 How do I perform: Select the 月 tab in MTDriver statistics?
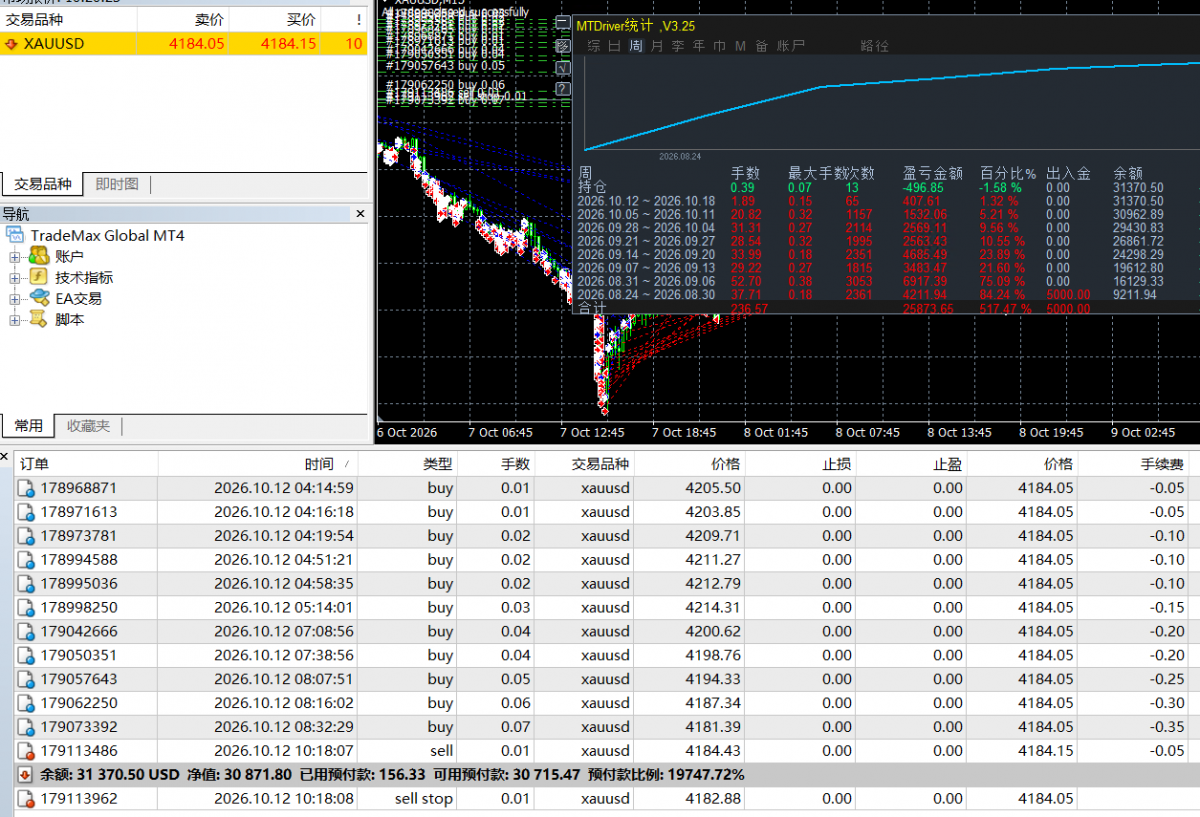pyautogui.click(x=656, y=46)
